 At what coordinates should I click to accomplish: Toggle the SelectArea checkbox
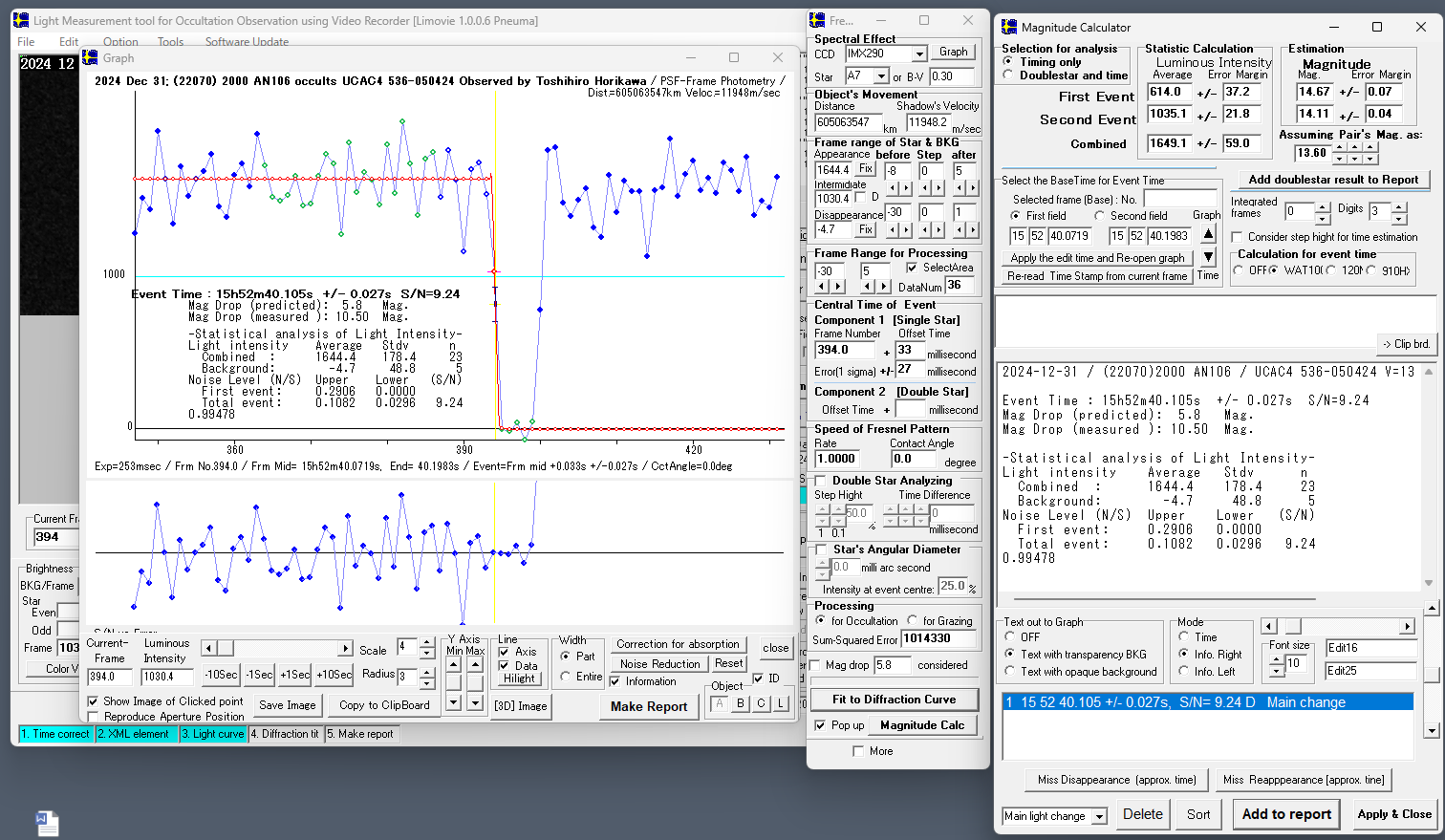911,269
